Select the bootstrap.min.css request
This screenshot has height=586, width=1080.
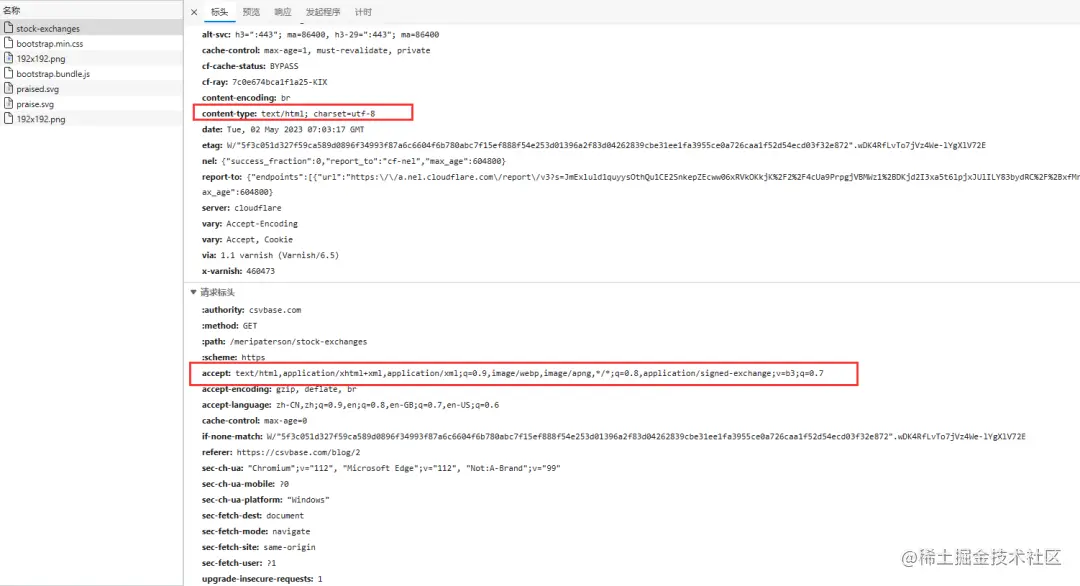(92, 43)
